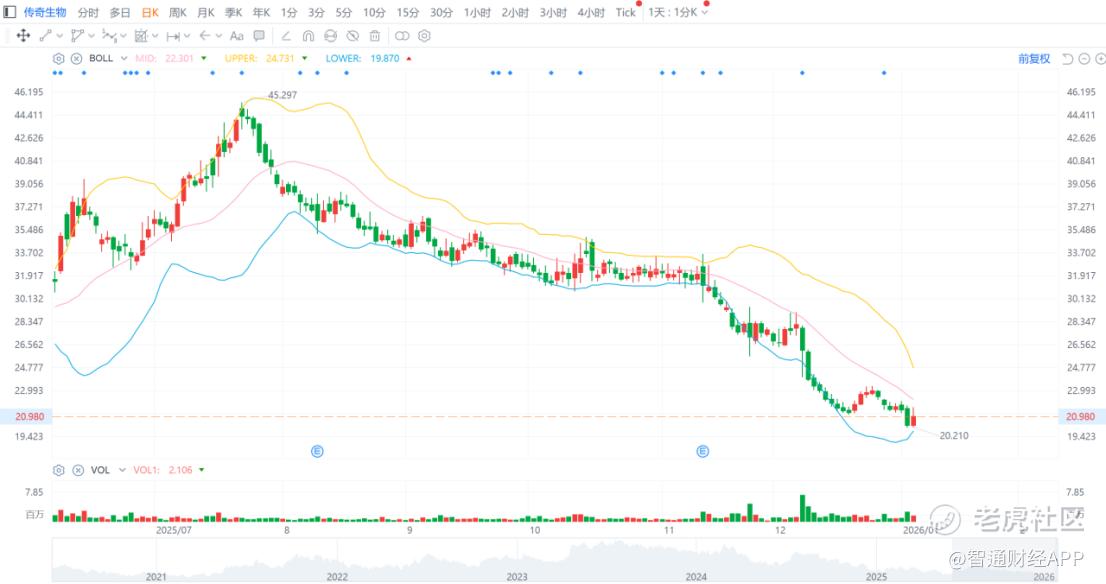Select the eraser pencil tool
The image size is (1106, 584).
tap(286, 35)
